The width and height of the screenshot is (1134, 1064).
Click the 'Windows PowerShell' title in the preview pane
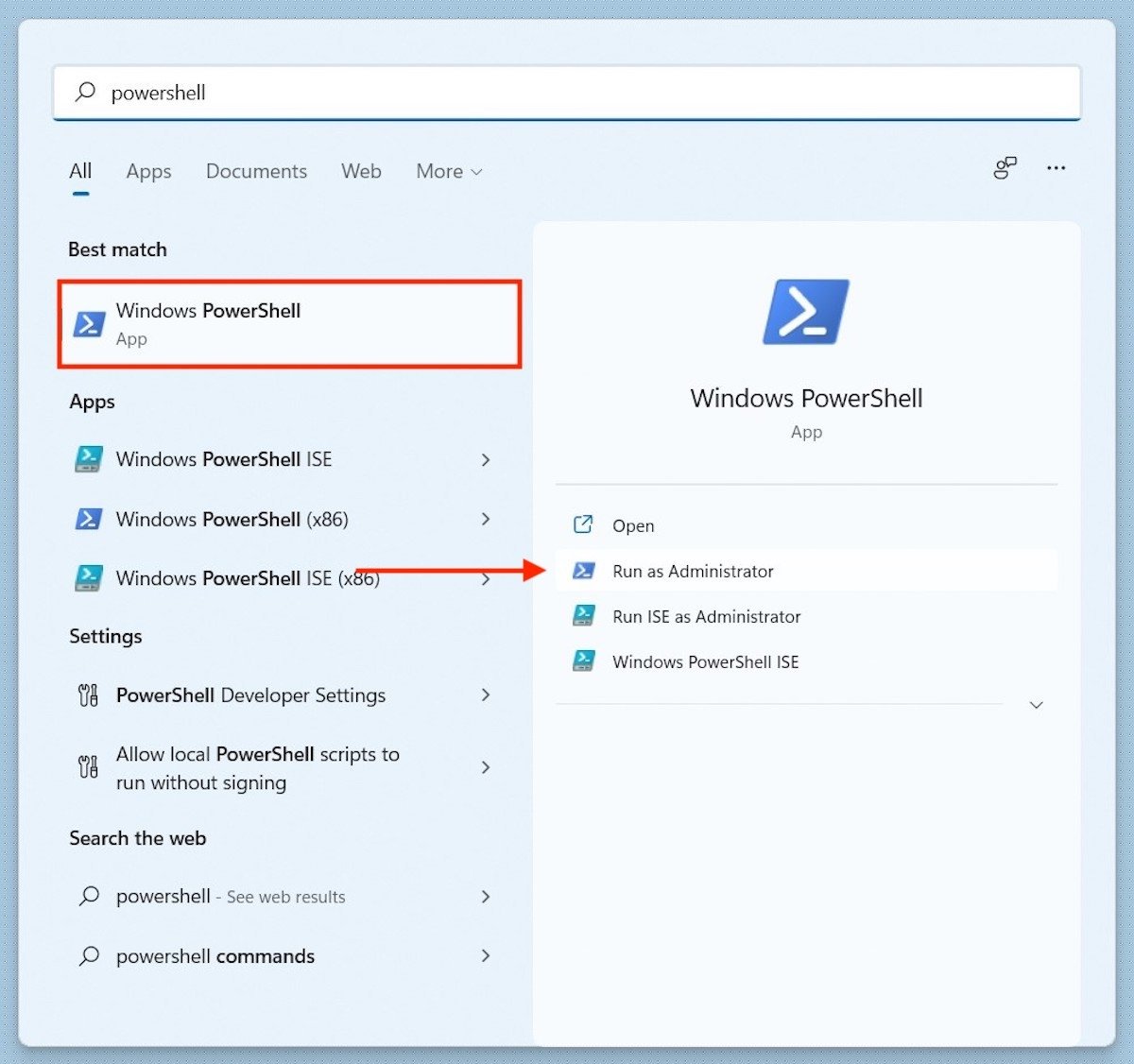coord(806,398)
